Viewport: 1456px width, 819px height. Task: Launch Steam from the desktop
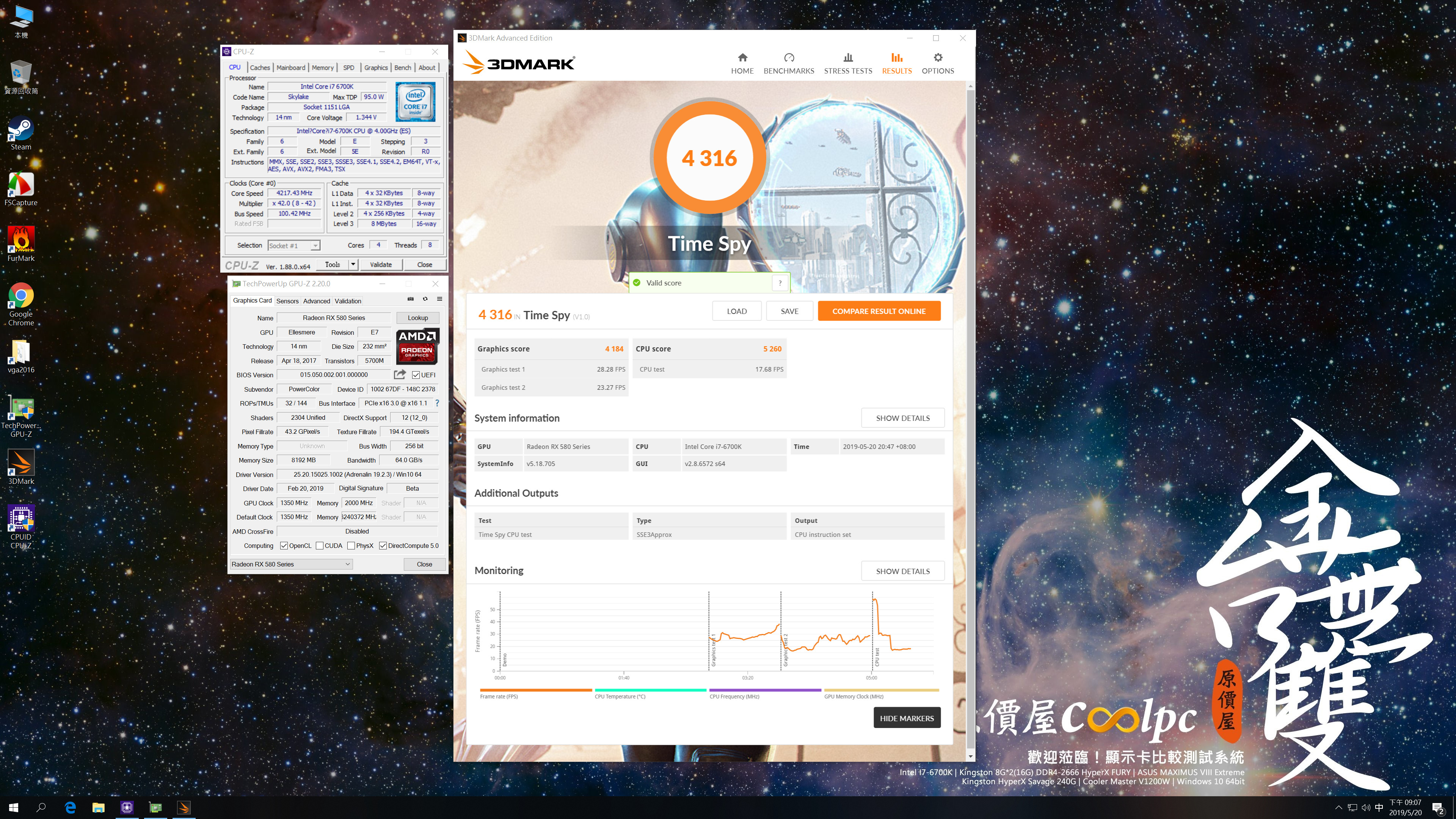(21, 133)
